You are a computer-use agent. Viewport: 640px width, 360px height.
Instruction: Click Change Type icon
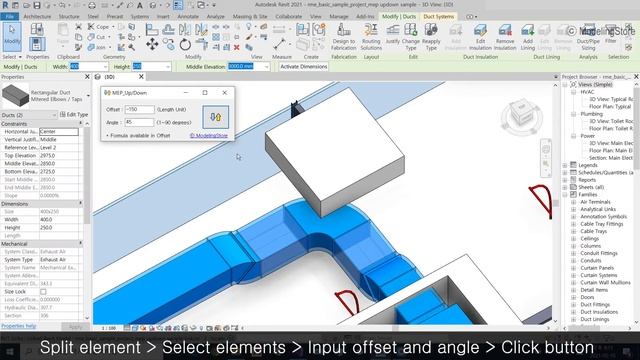411,37
